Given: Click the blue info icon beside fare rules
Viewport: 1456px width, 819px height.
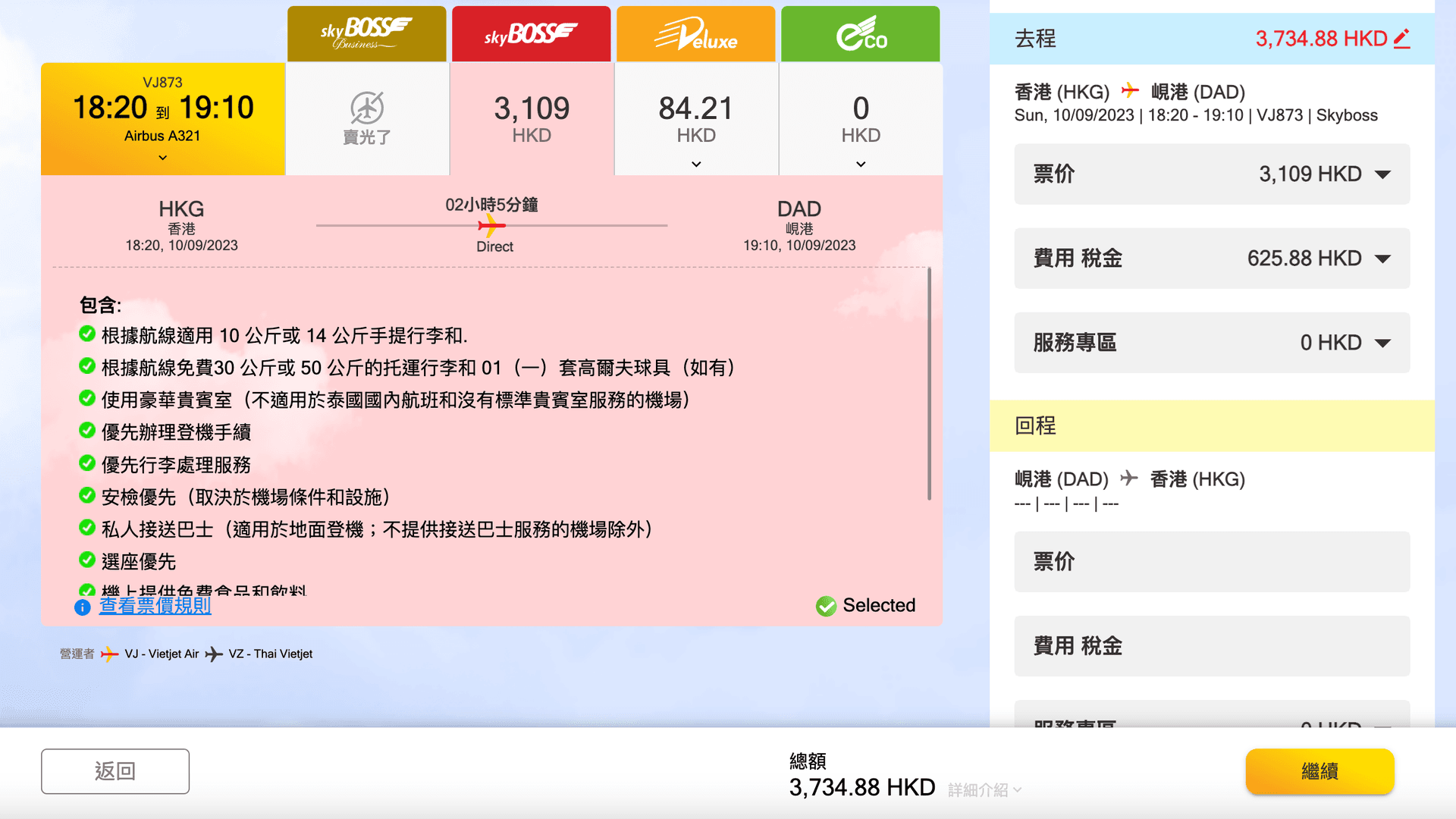Looking at the screenshot, I should tap(83, 607).
